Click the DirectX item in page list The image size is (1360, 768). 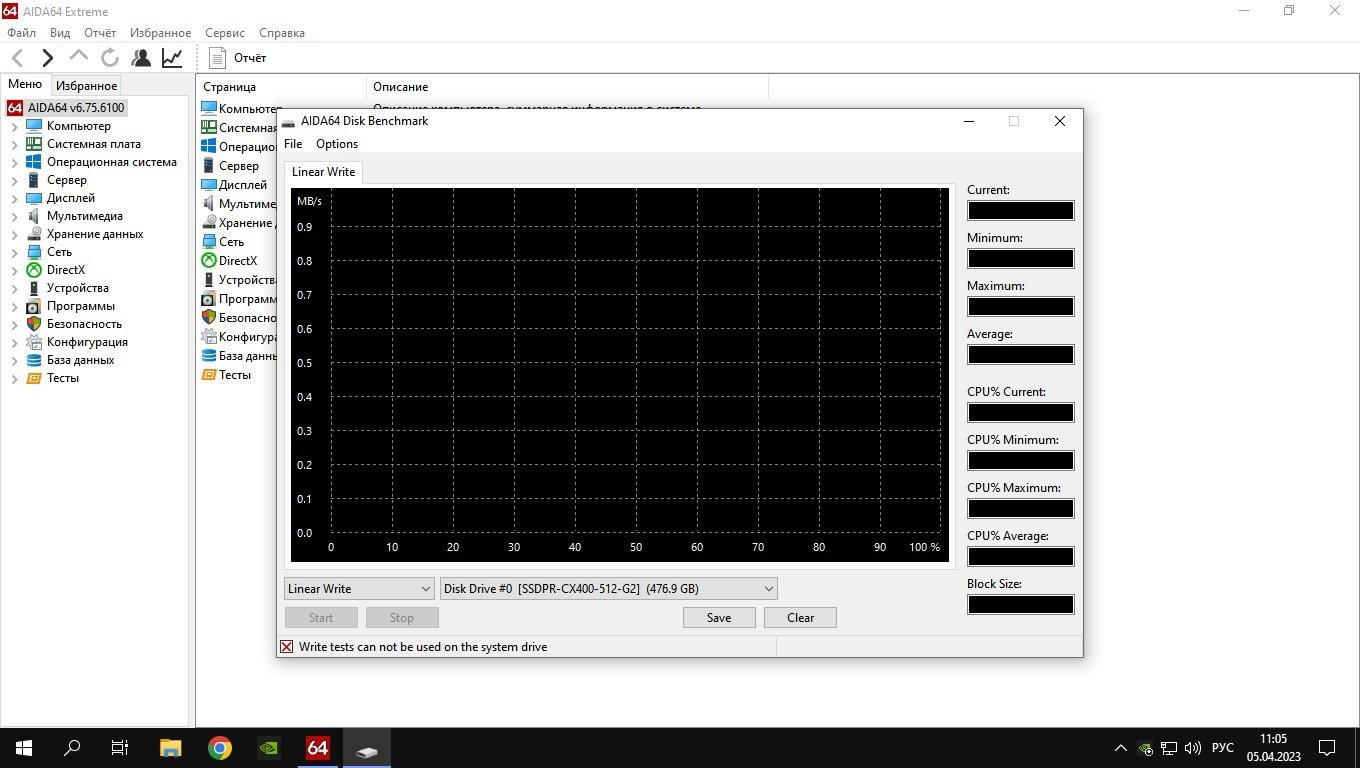pos(238,261)
